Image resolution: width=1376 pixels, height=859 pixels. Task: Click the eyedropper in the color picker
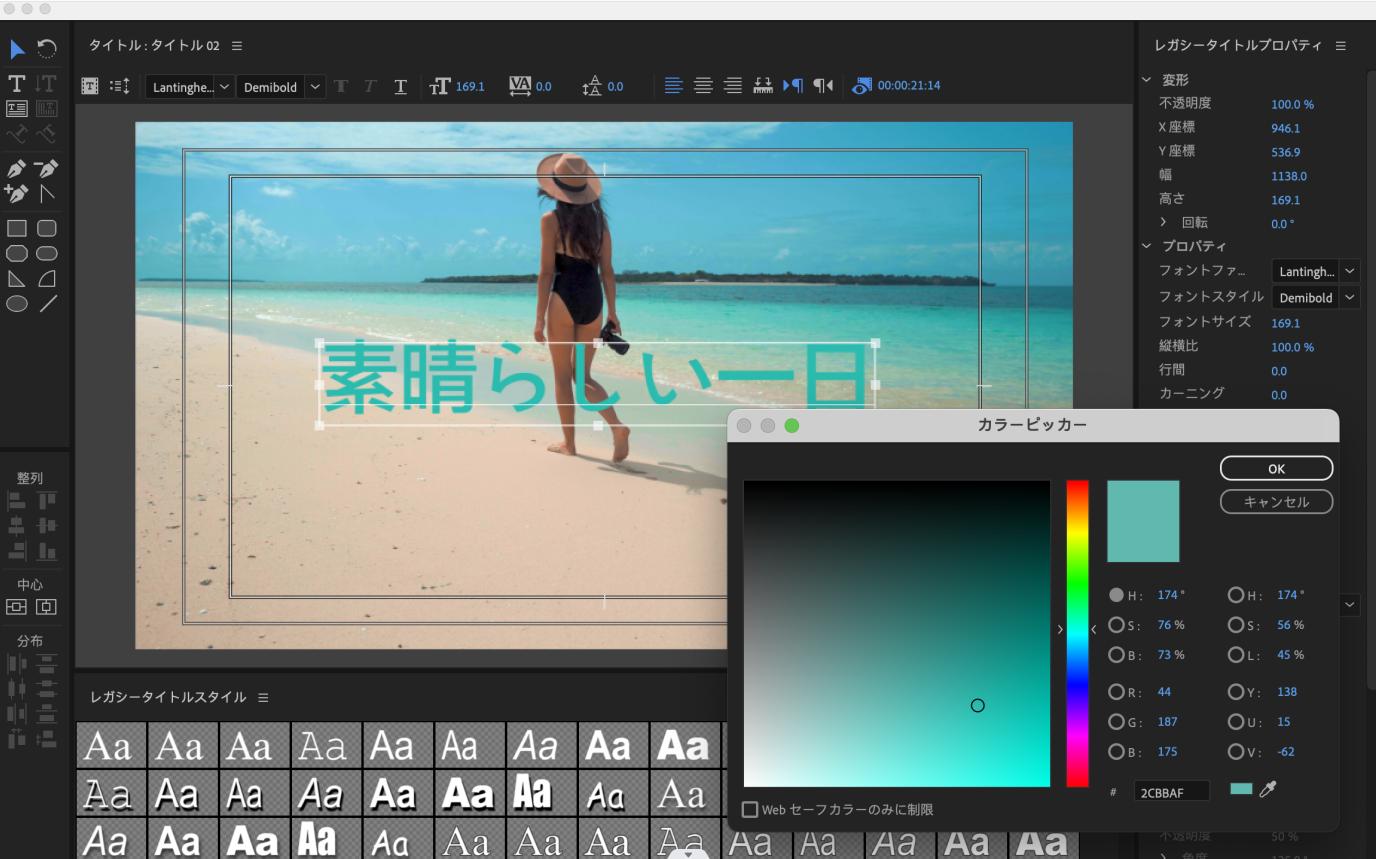(1268, 790)
